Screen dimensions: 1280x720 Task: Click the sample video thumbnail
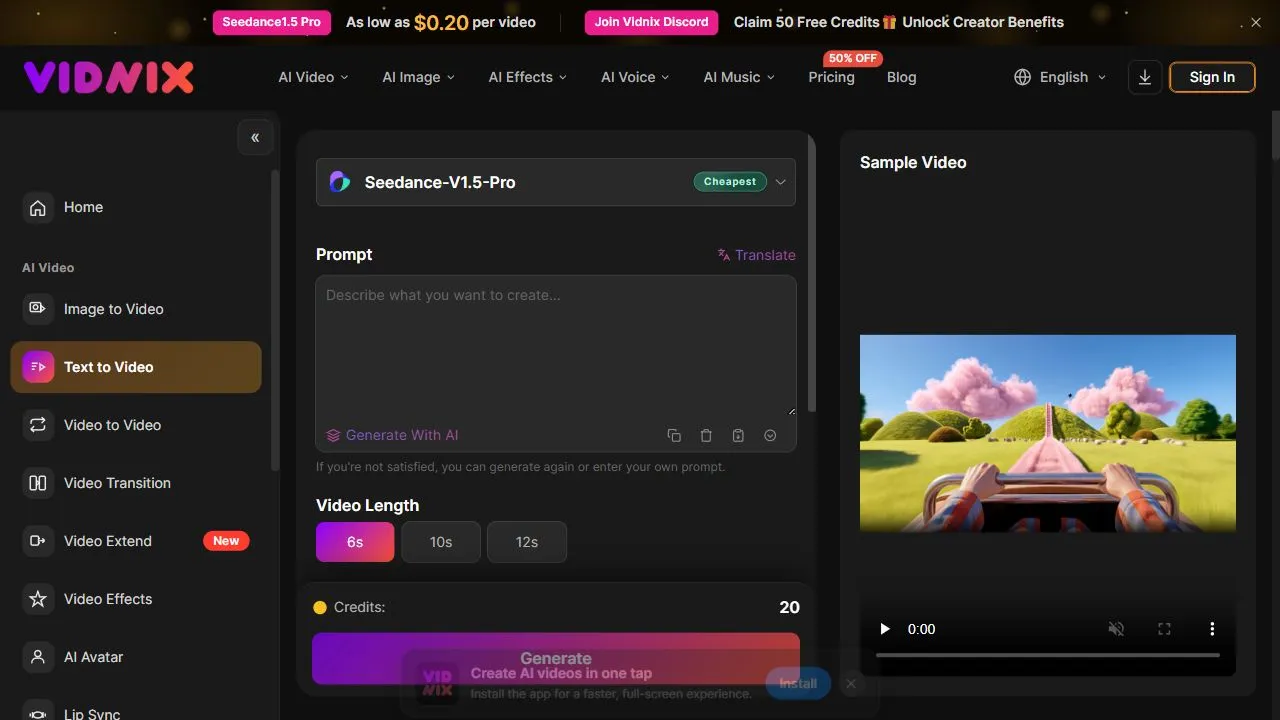[1048, 433]
